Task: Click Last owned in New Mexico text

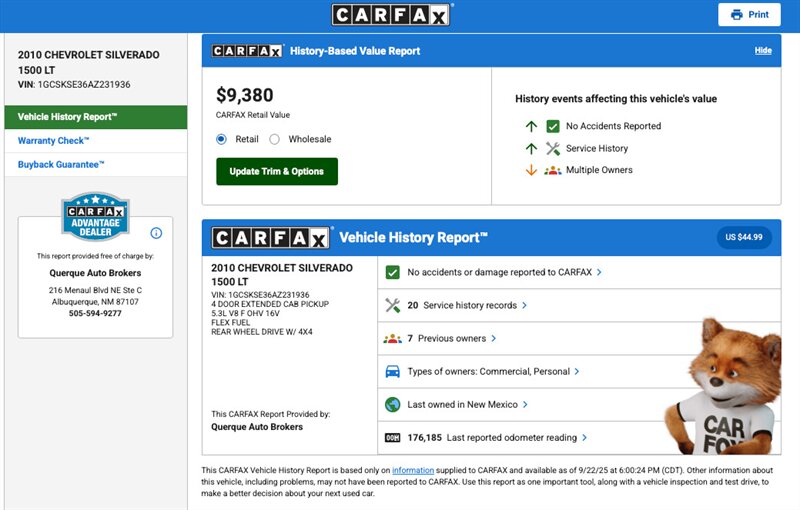Action: point(462,404)
